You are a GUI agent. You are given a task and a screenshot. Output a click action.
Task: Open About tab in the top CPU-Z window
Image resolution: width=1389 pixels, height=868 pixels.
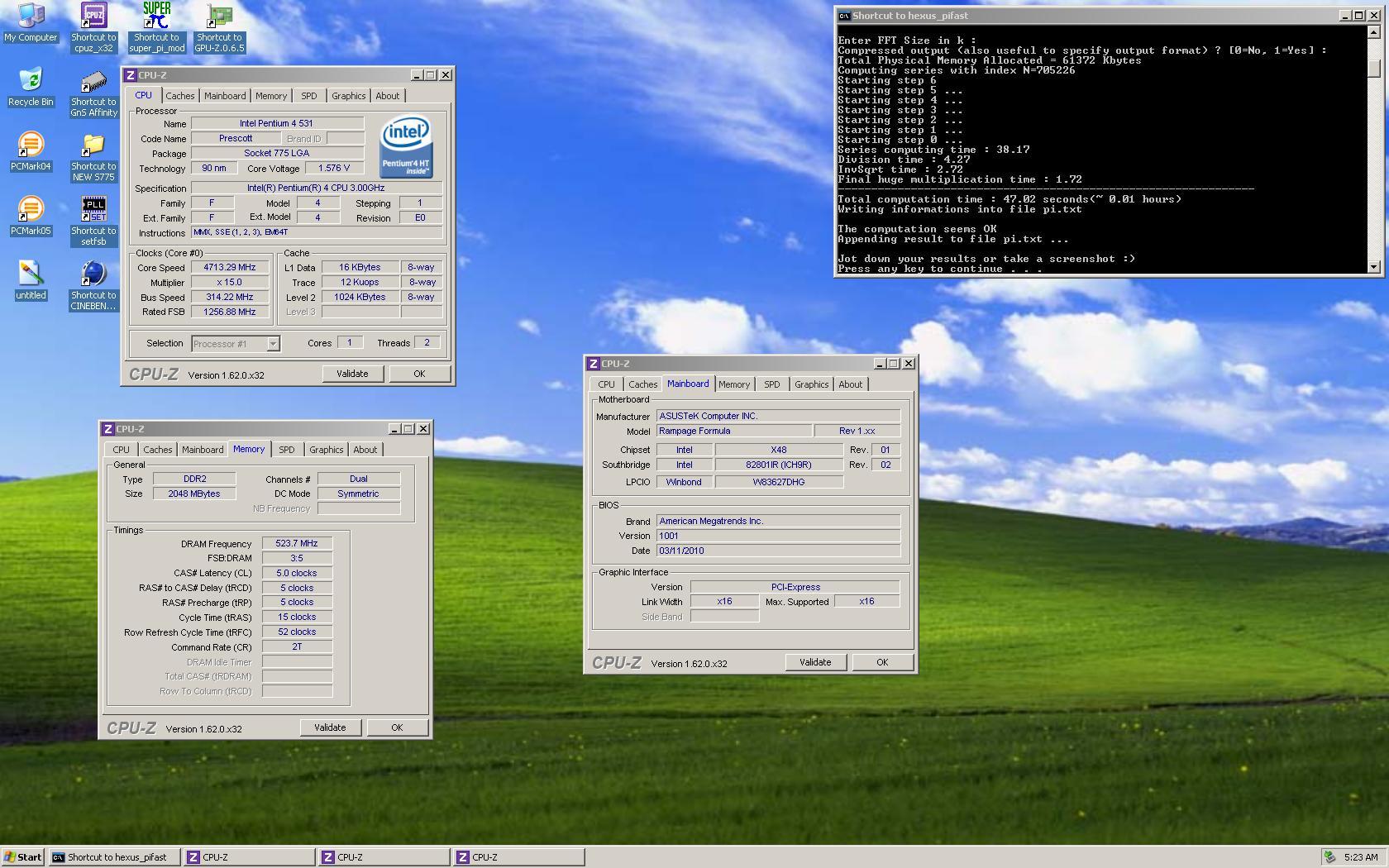pyautogui.click(x=387, y=96)
